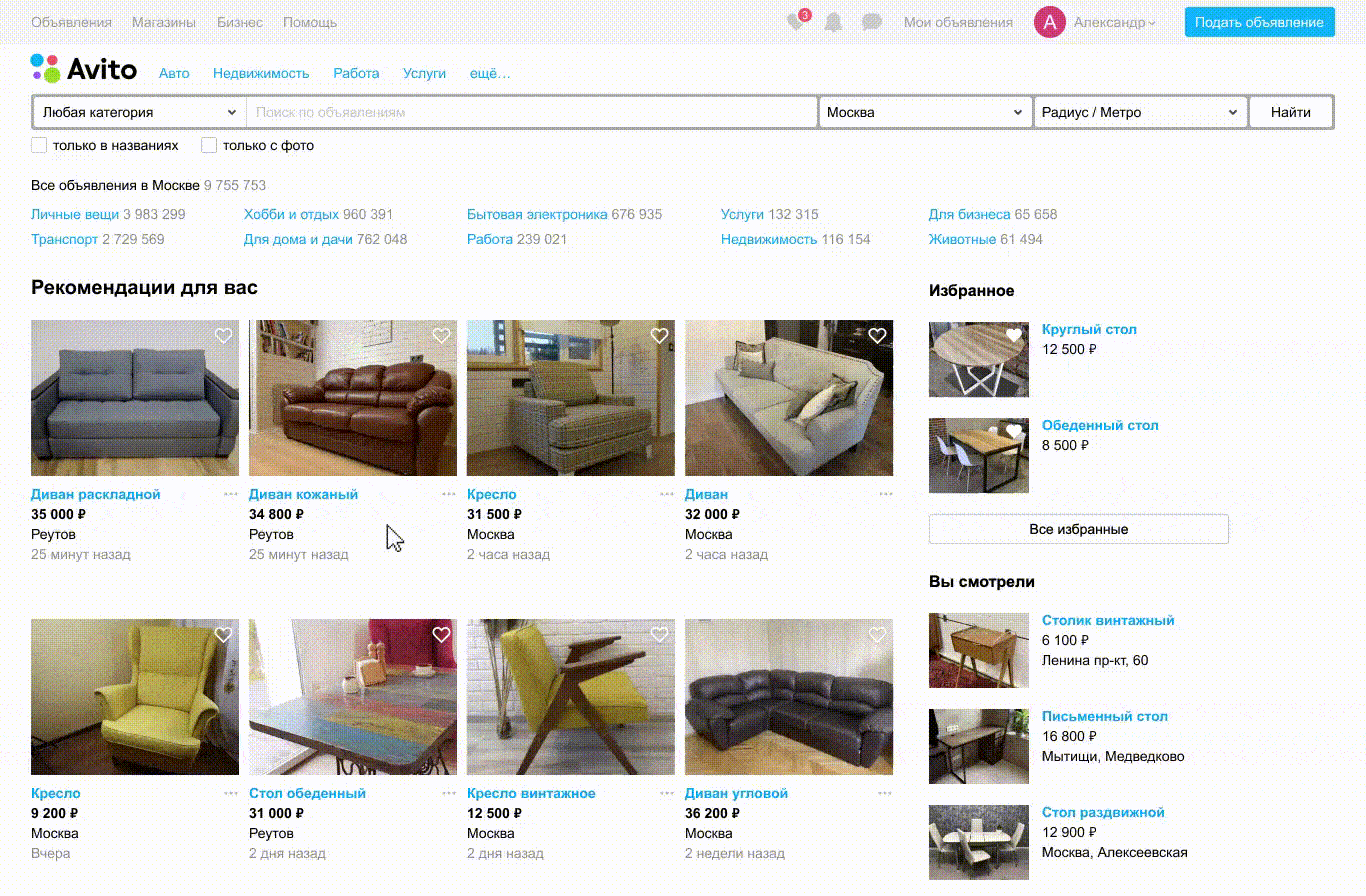Image resolution: width=1366 pixels, height=896 pixels.
Task: Favorite the yellow Кресло 9 200 ₽ heart
Action: click(x=223, y=635)
